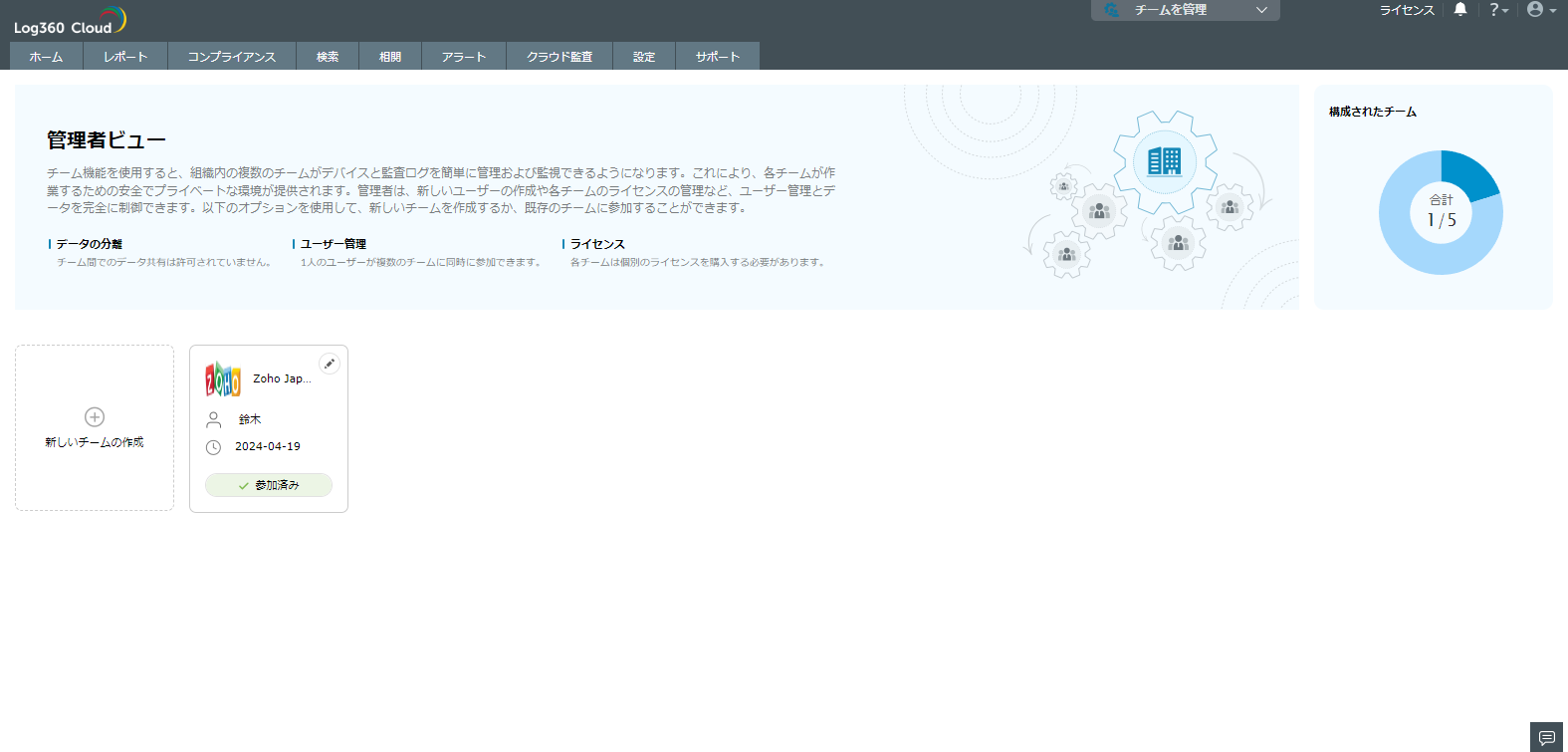Viewport: 1568px width, 752px height.
Task: Click the Log360 Cloud logo
Action: pyautogui.click(x=70, y=21)
